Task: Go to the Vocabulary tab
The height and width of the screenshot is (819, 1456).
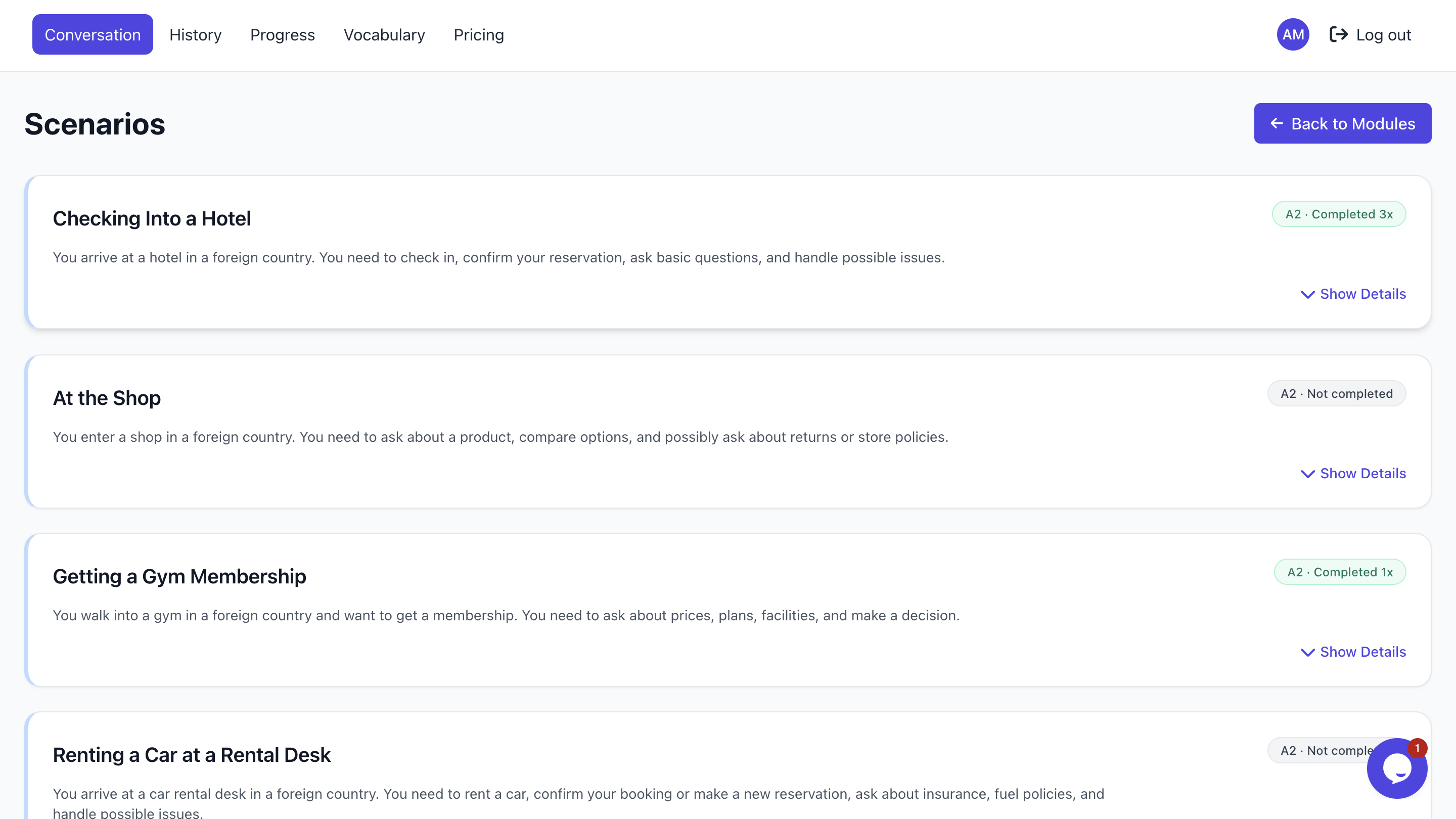Action: click(384, 34)
